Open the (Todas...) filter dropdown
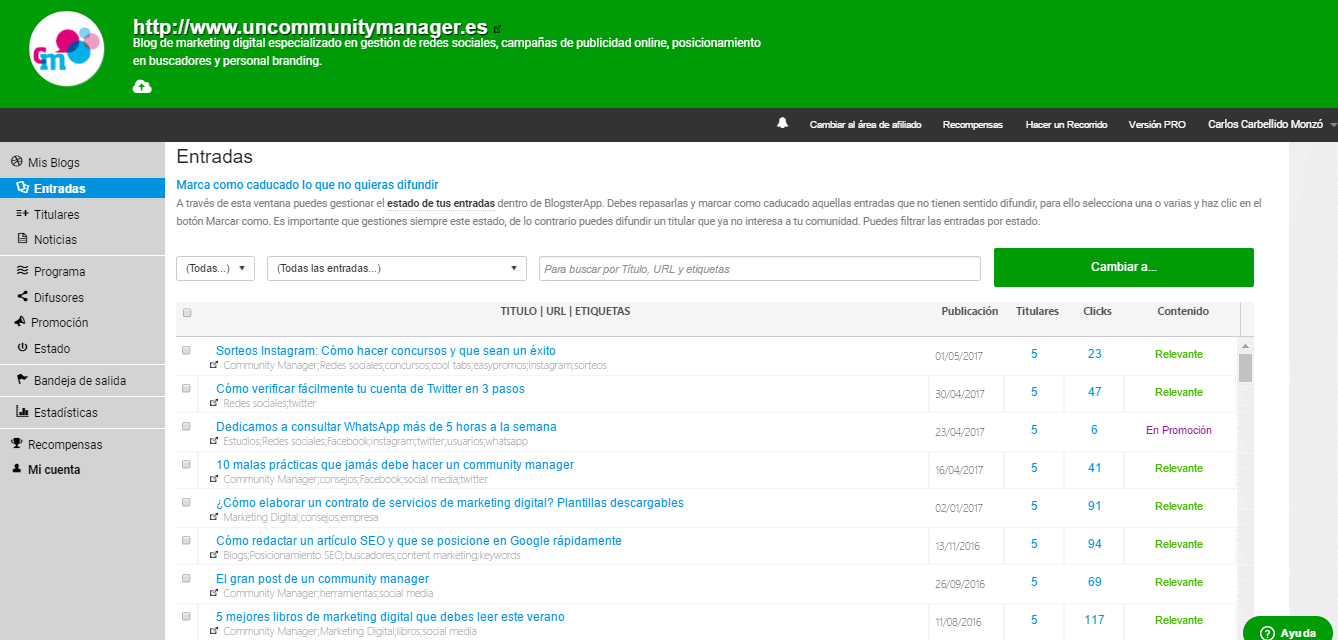Screen dimensions: 1338x640 click(x=215, y=268)
